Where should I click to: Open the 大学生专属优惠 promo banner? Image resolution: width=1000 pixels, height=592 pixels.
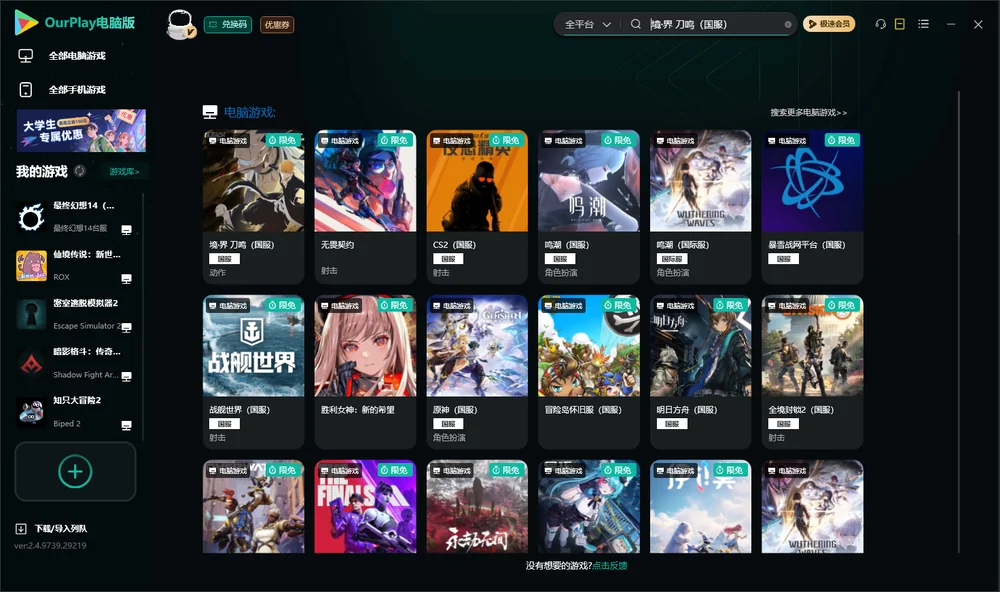(81, 130)
